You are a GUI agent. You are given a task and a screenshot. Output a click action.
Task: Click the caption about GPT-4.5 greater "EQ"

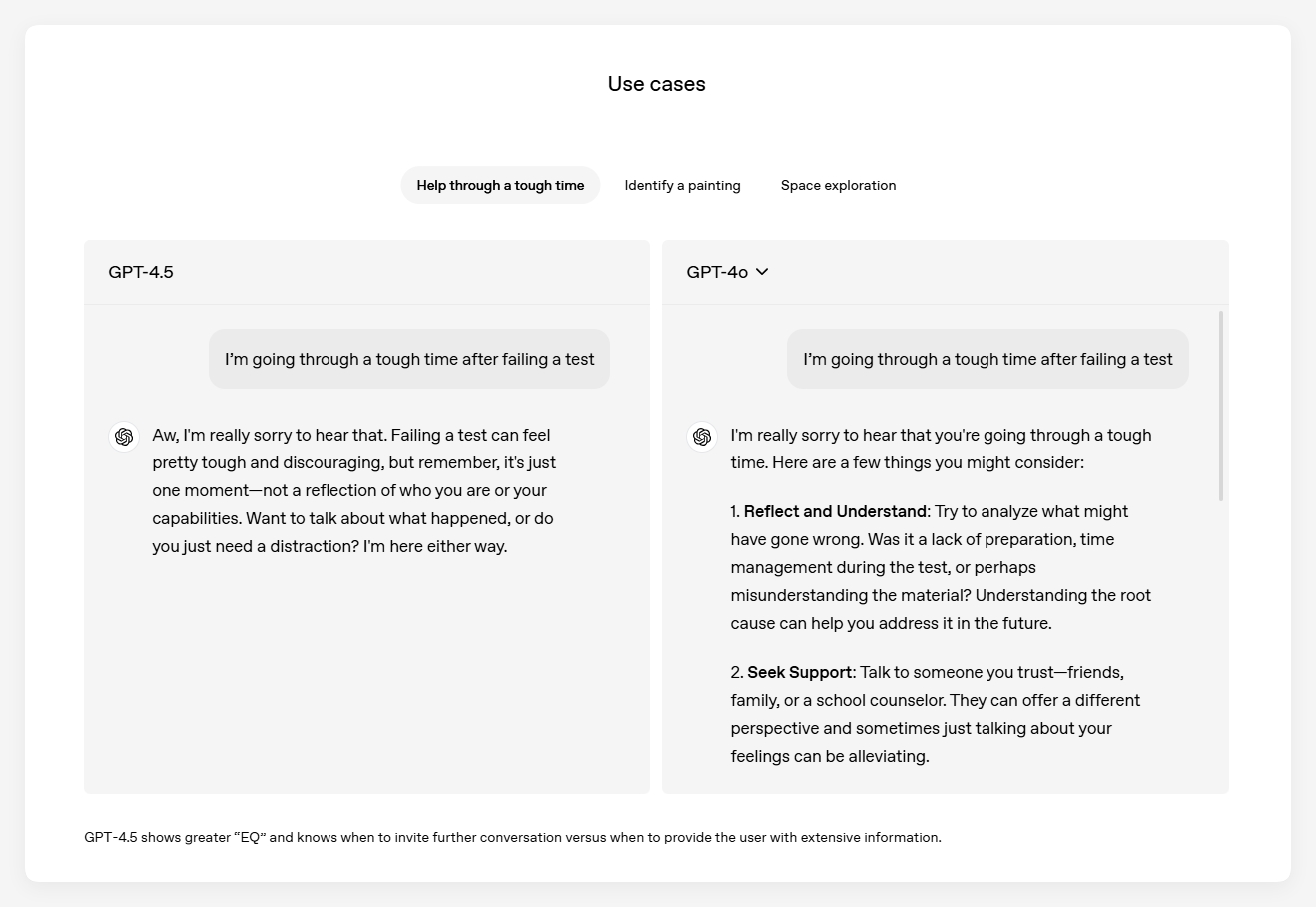coord(512,837)
